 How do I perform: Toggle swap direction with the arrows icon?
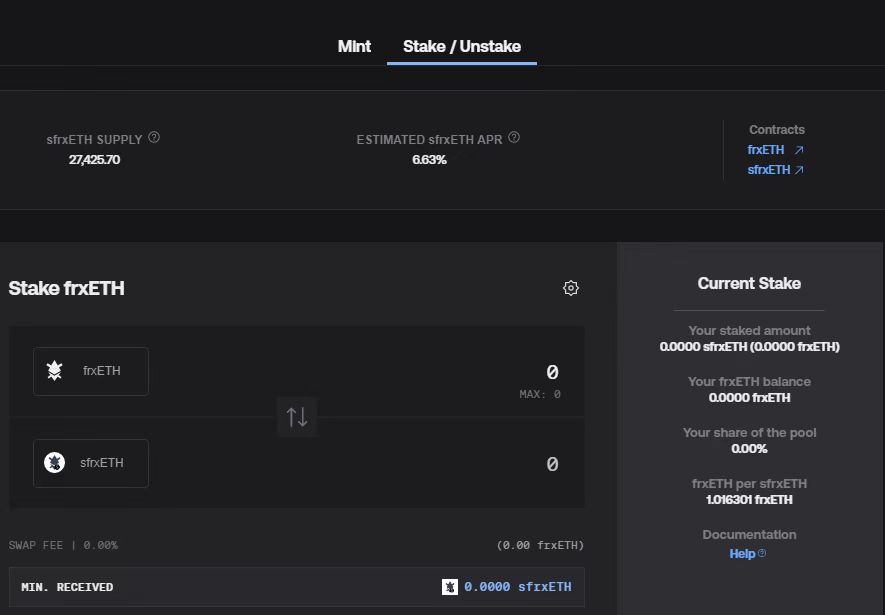point(297,417)
